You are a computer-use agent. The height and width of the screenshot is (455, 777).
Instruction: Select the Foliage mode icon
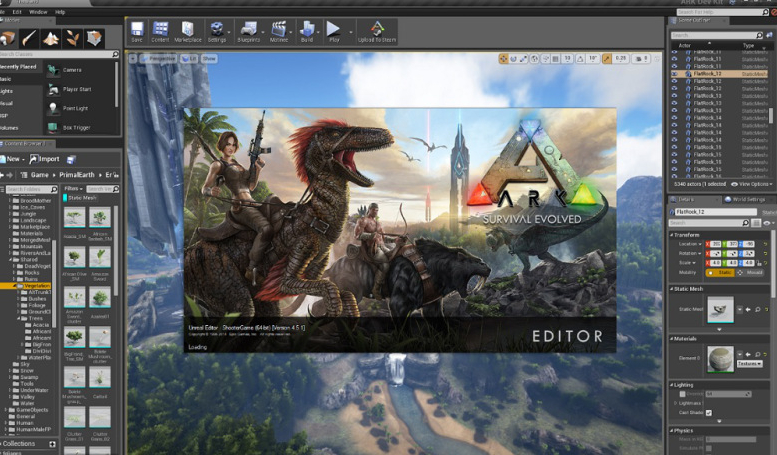[74, 38]
